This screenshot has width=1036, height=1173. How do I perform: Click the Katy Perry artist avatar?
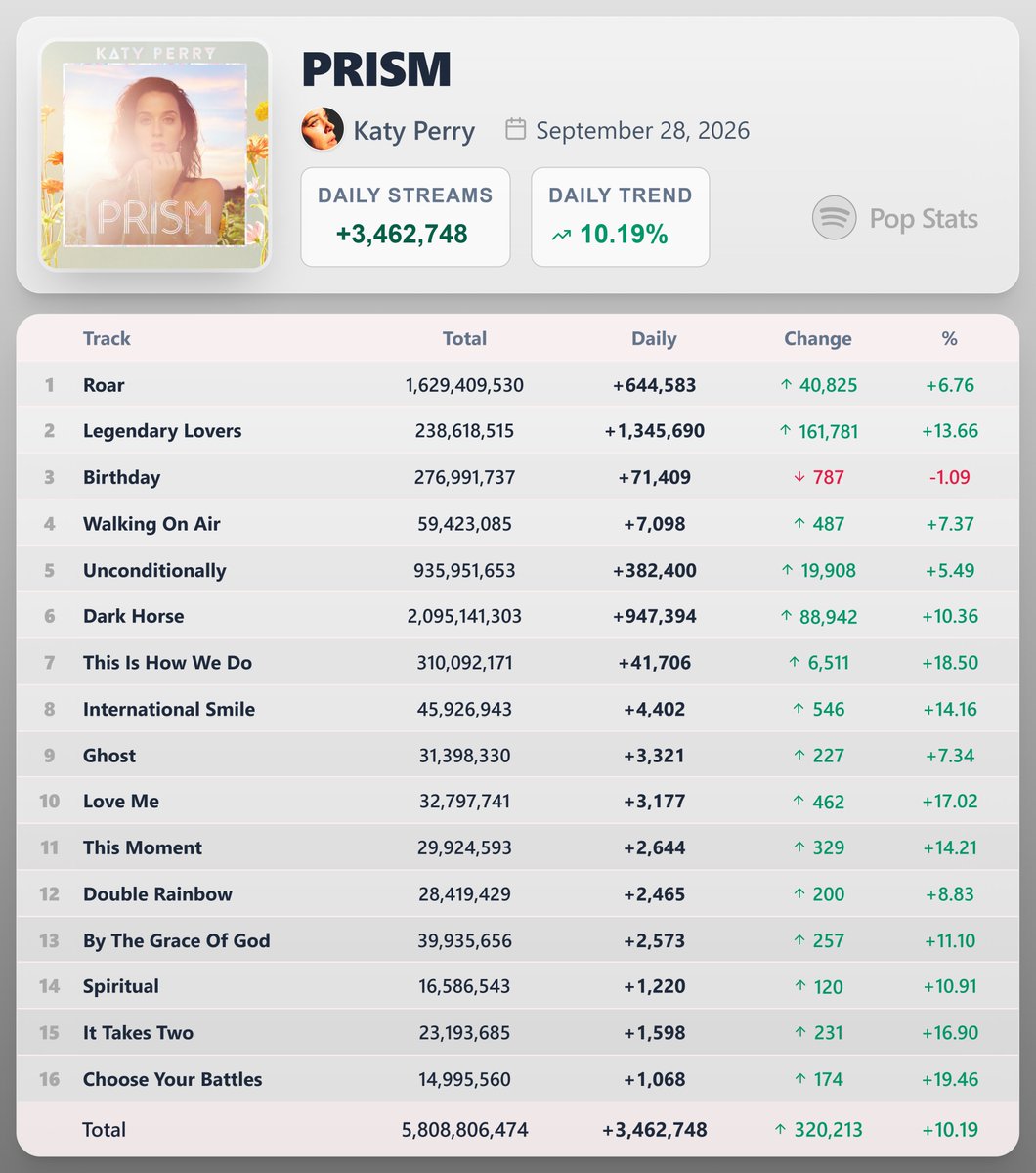(323, 129)
